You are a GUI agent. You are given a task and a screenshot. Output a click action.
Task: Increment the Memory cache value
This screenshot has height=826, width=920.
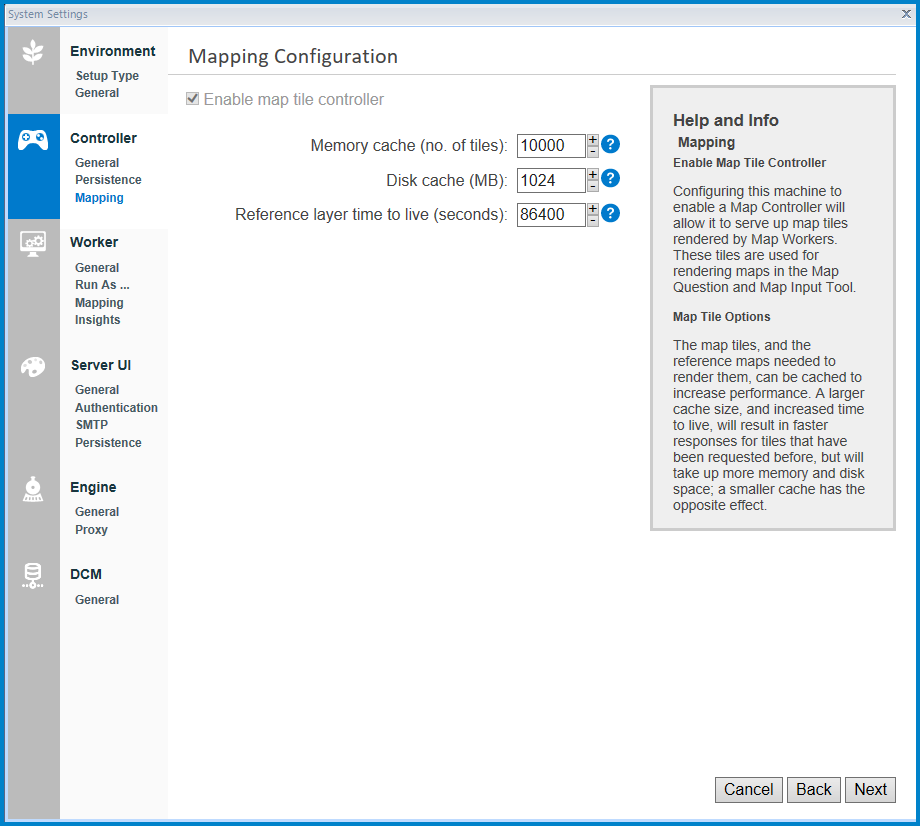pyautogui.click(x=592, y=140)
